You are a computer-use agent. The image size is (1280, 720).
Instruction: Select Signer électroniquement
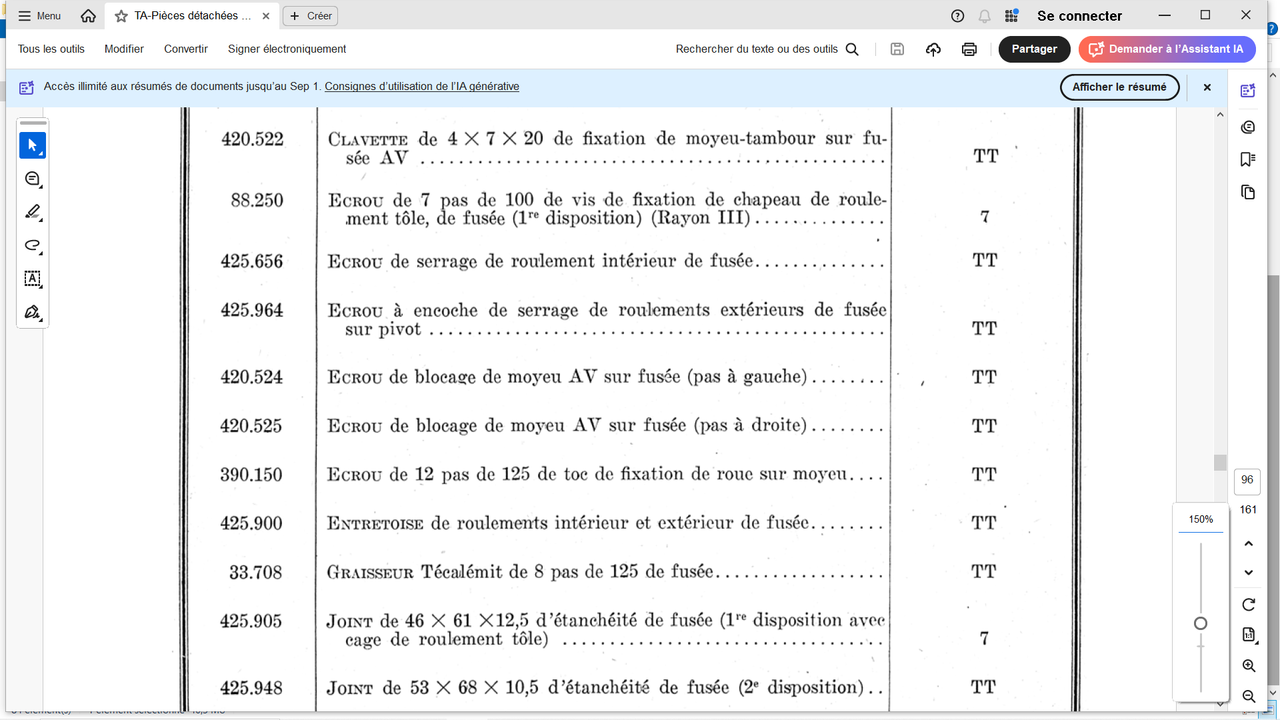click(287, 49)
